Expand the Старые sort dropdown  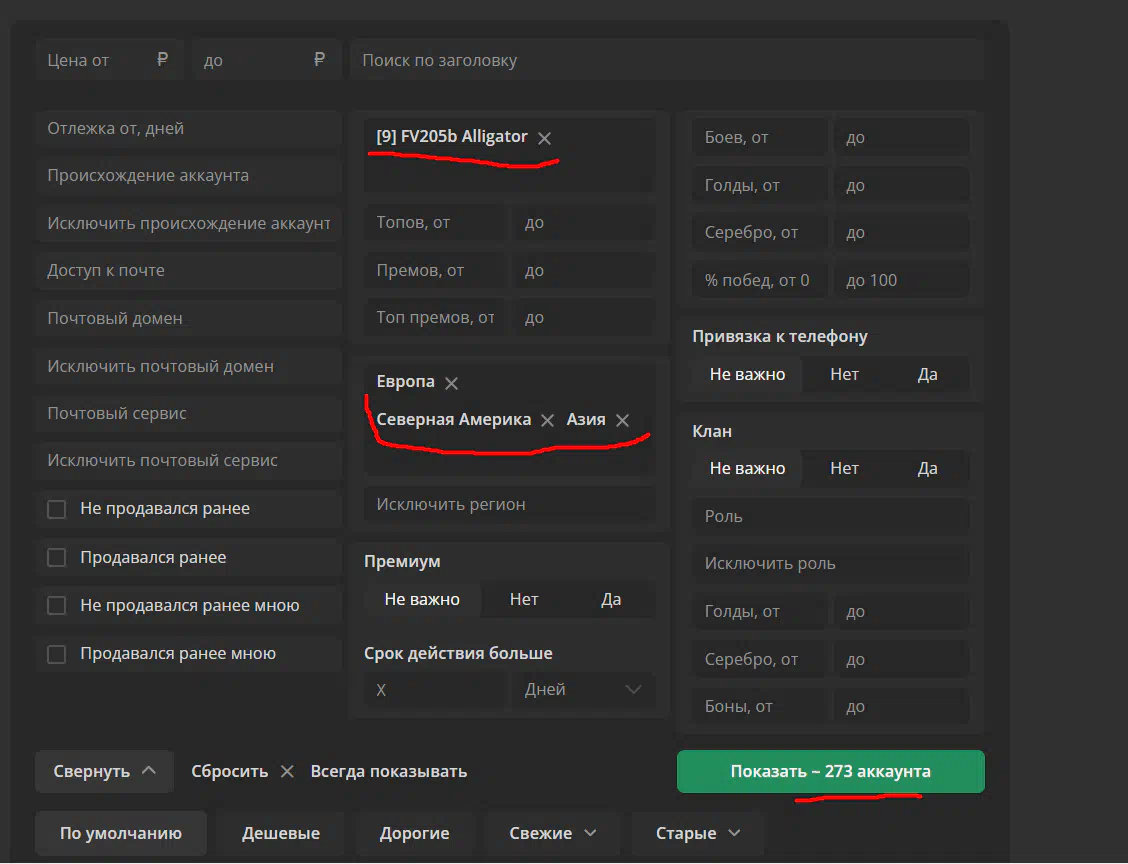(697, 833)
